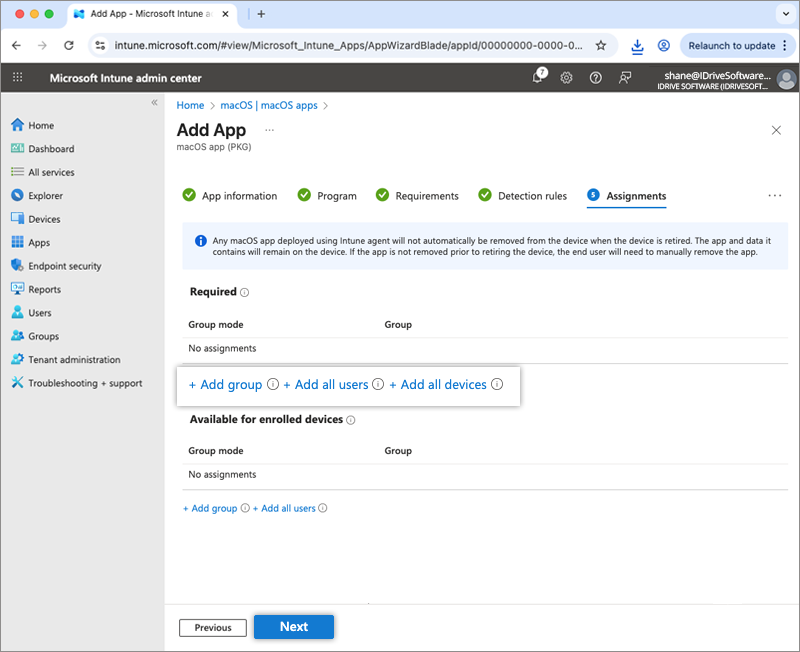The width and height of the screenshot is (800, 652).
Task: Click the info icon beside Required
Action: coord(245,293)
